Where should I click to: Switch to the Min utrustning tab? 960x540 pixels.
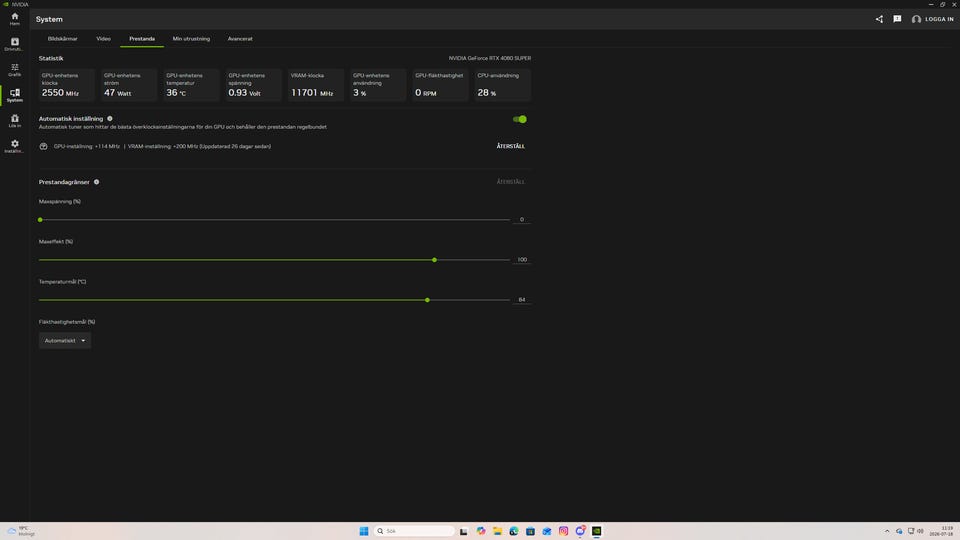point(191,39)
